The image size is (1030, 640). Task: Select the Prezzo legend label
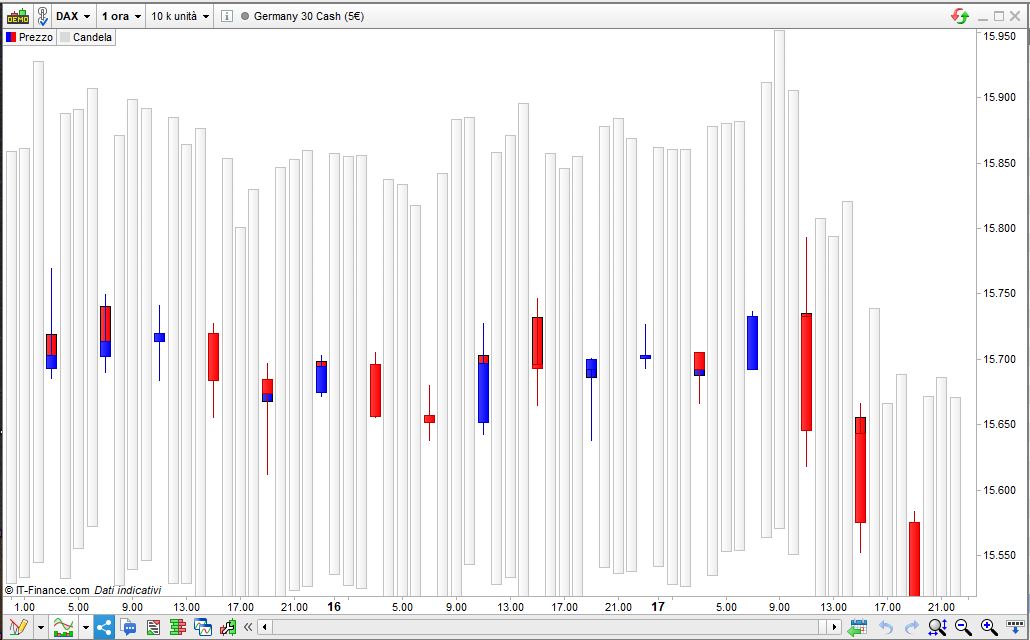coord(35,37)
